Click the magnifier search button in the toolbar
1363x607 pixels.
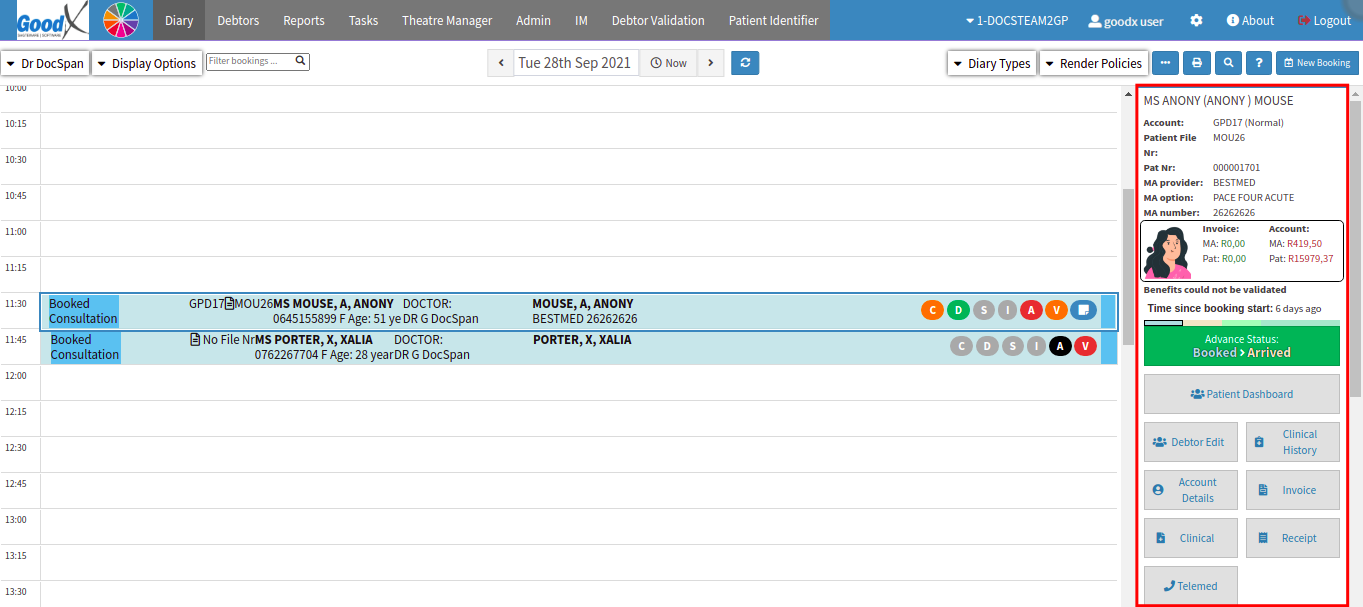tap(1228, 63)
